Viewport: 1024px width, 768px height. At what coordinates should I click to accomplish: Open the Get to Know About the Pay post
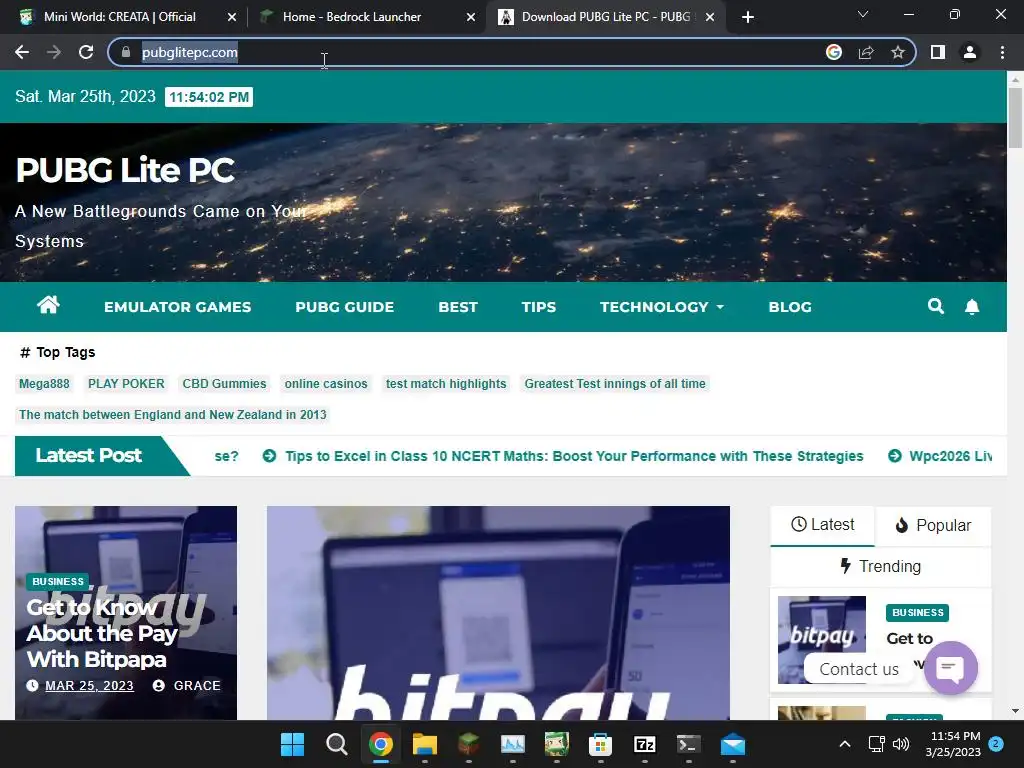[103, 633]
